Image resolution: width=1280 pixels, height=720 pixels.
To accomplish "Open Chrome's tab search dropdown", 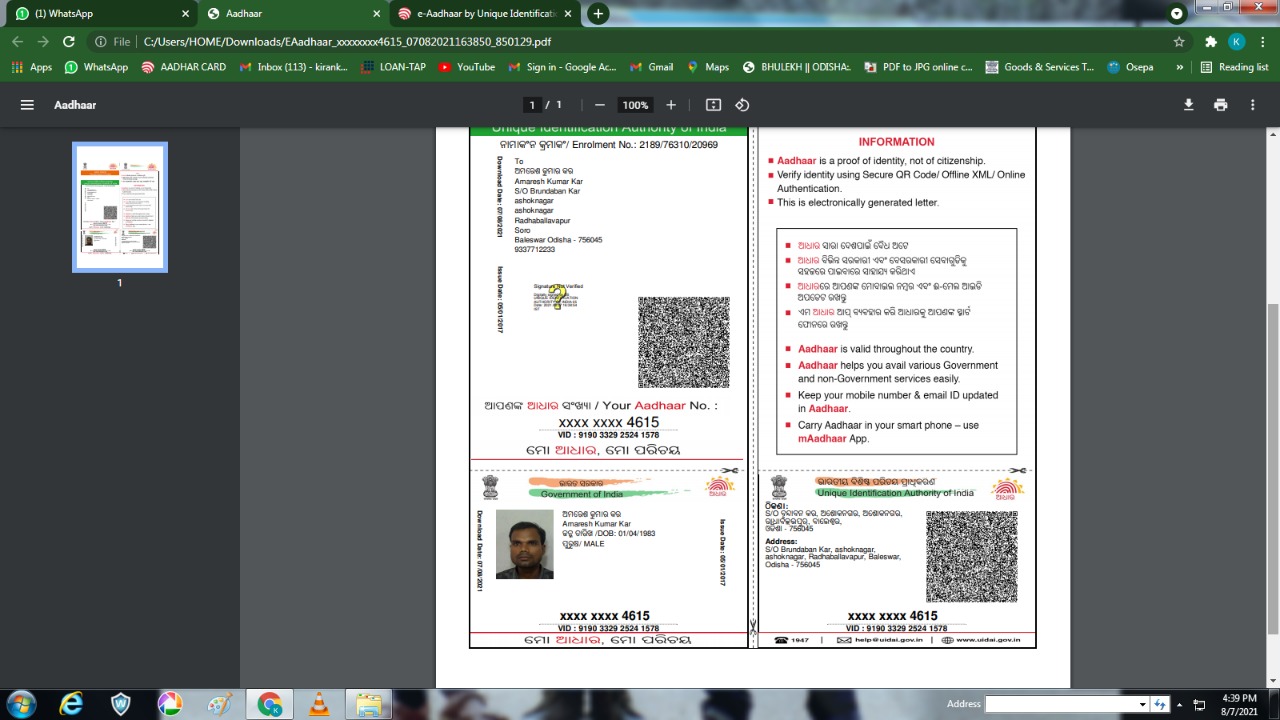I will click(1177, 14).
